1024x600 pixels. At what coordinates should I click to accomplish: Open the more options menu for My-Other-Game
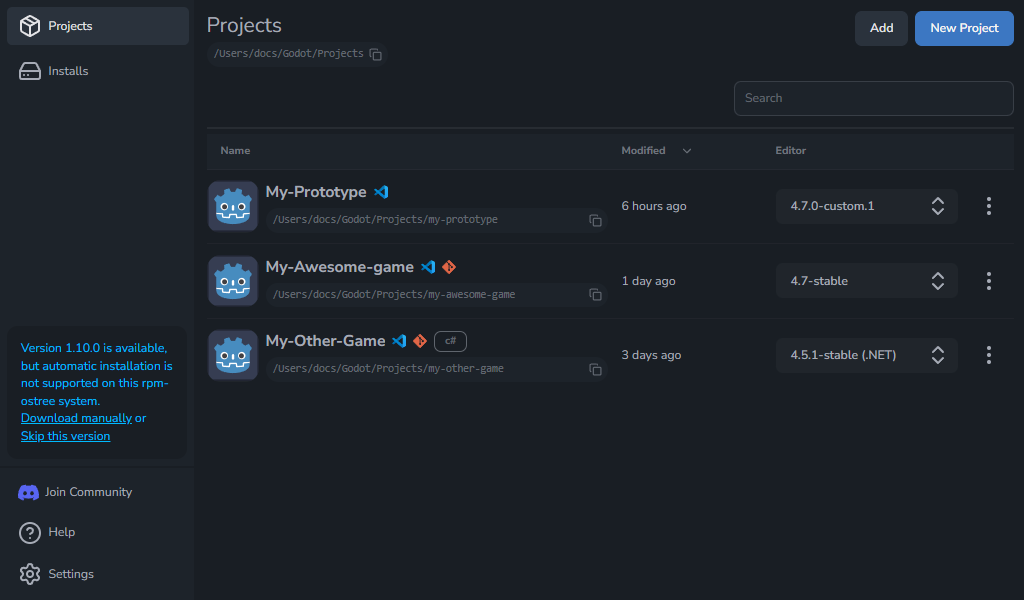point(989,355)
